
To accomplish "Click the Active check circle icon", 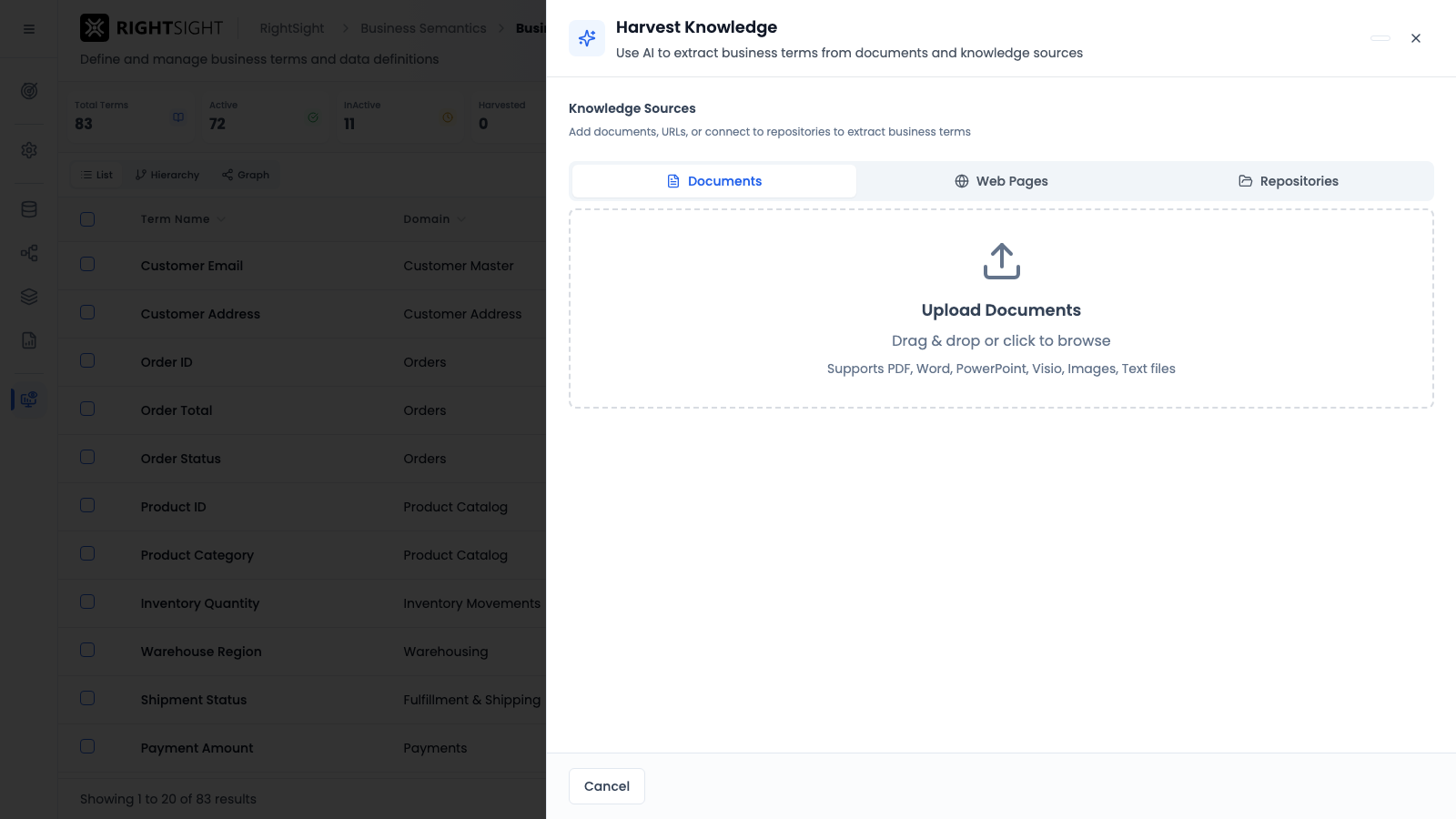I will click(313, 117).
